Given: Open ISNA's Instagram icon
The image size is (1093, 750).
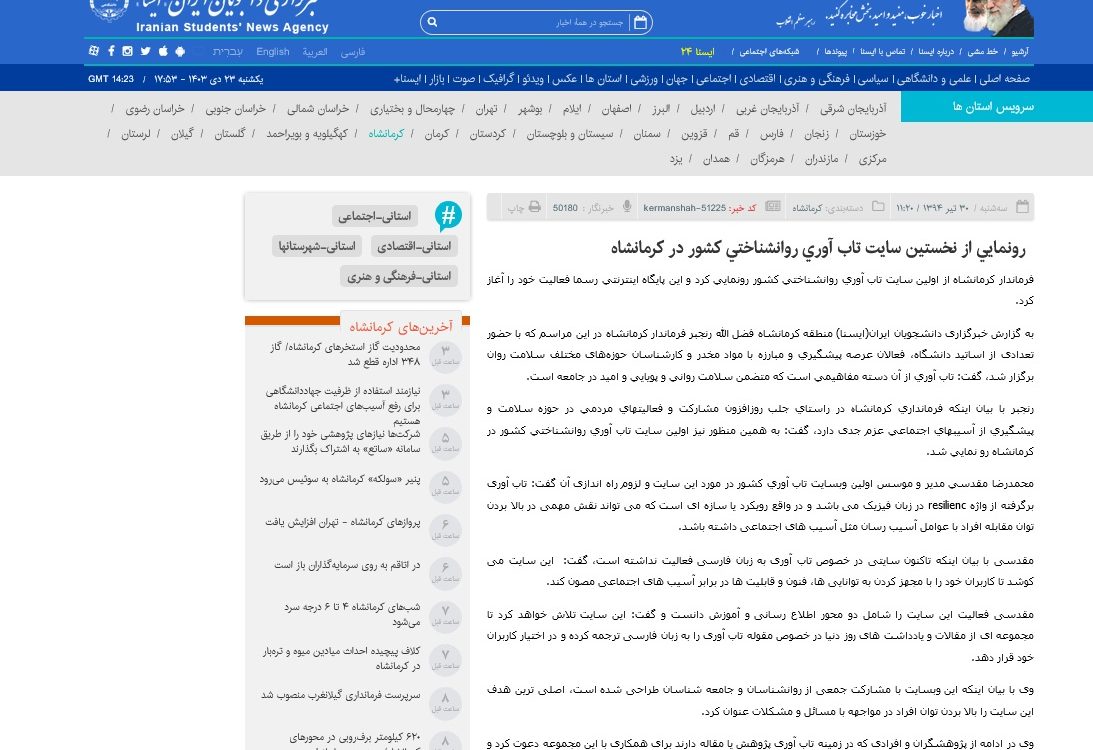Looking at the screenshot, I should pyautogui.click(x=128, y=51).
